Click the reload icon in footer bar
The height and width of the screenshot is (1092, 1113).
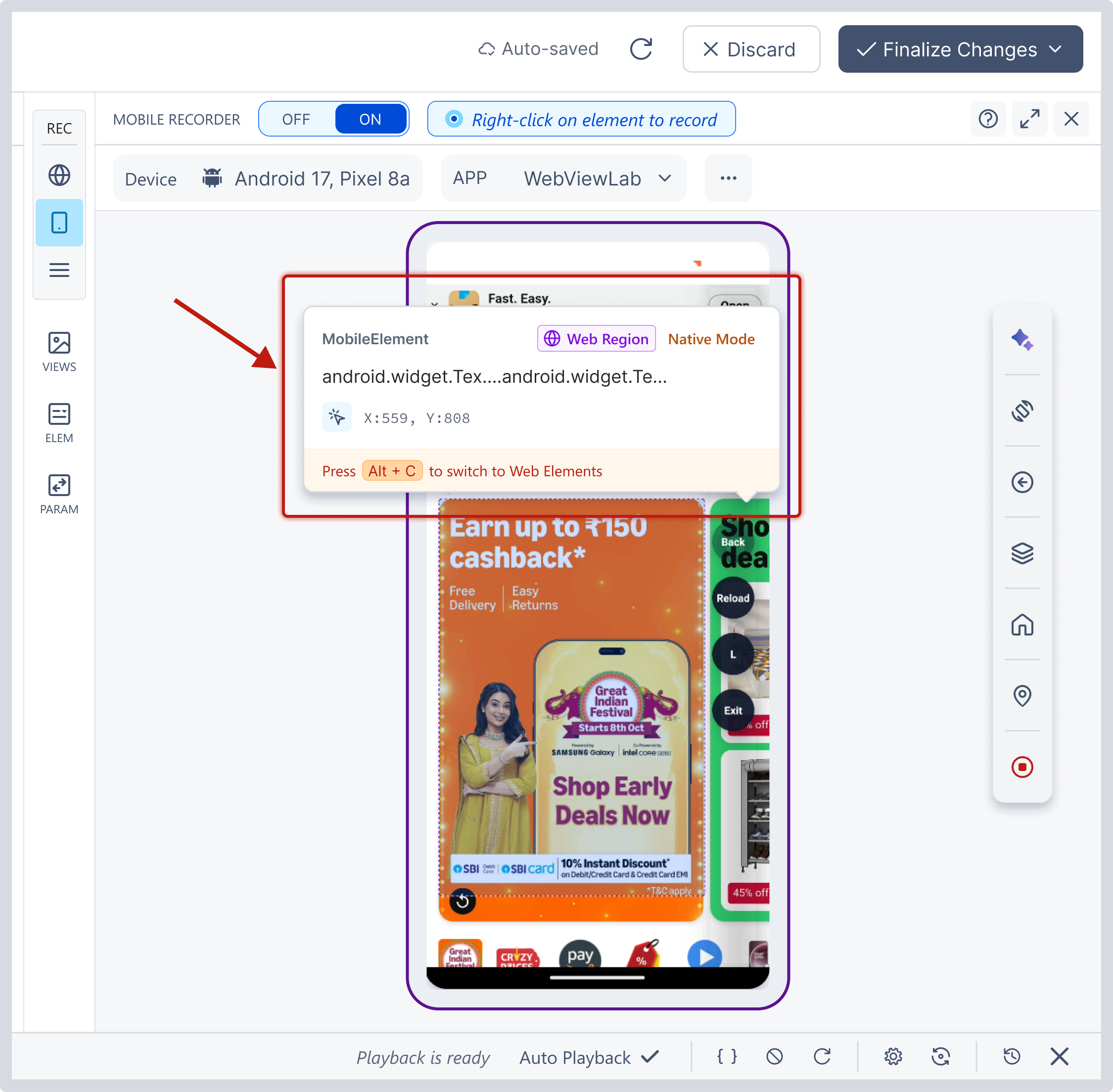tap(822, 1056)
